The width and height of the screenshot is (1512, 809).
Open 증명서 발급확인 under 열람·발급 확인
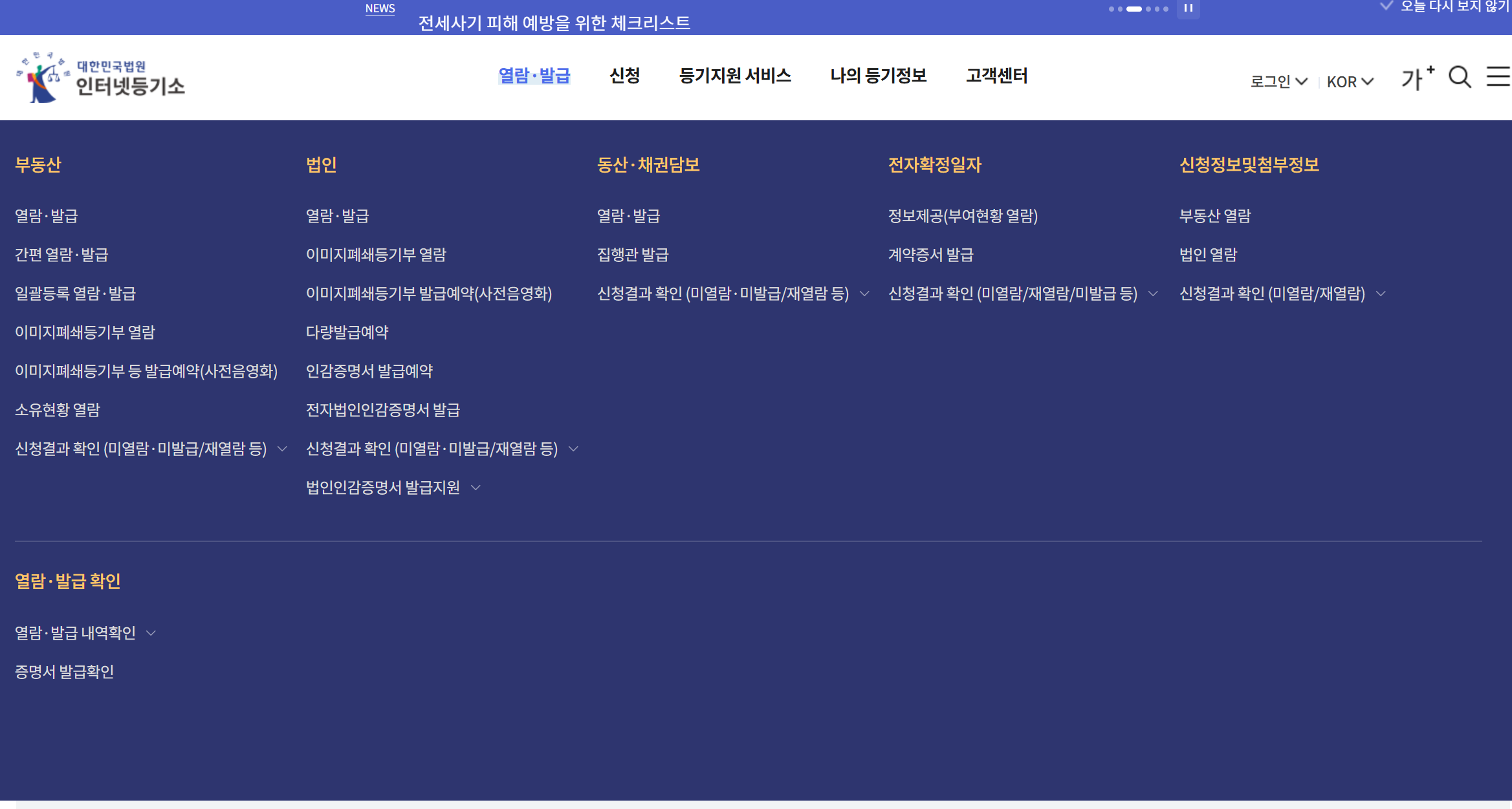click(65, 671)
